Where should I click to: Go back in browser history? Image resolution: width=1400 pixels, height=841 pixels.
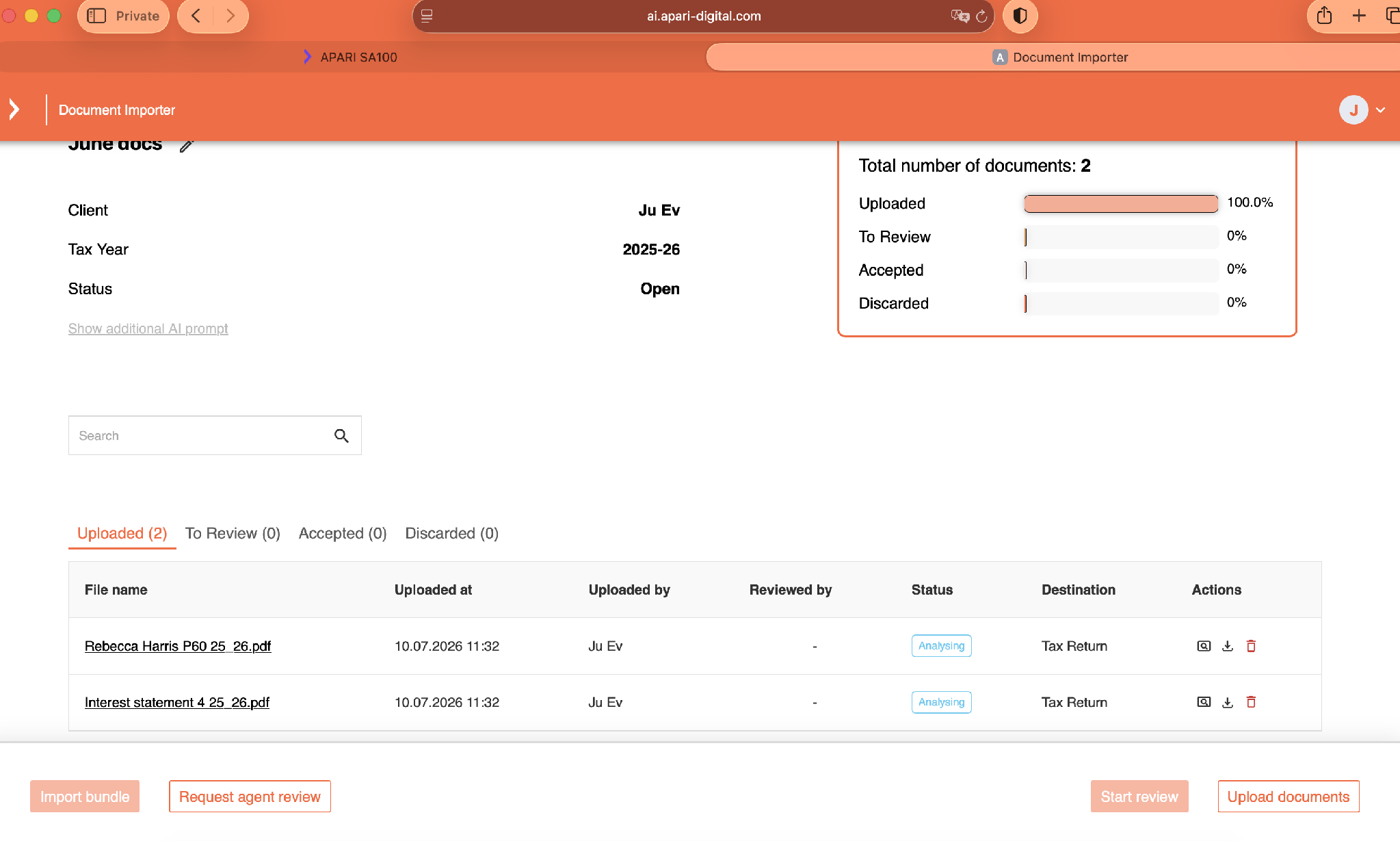pos(196,16)
